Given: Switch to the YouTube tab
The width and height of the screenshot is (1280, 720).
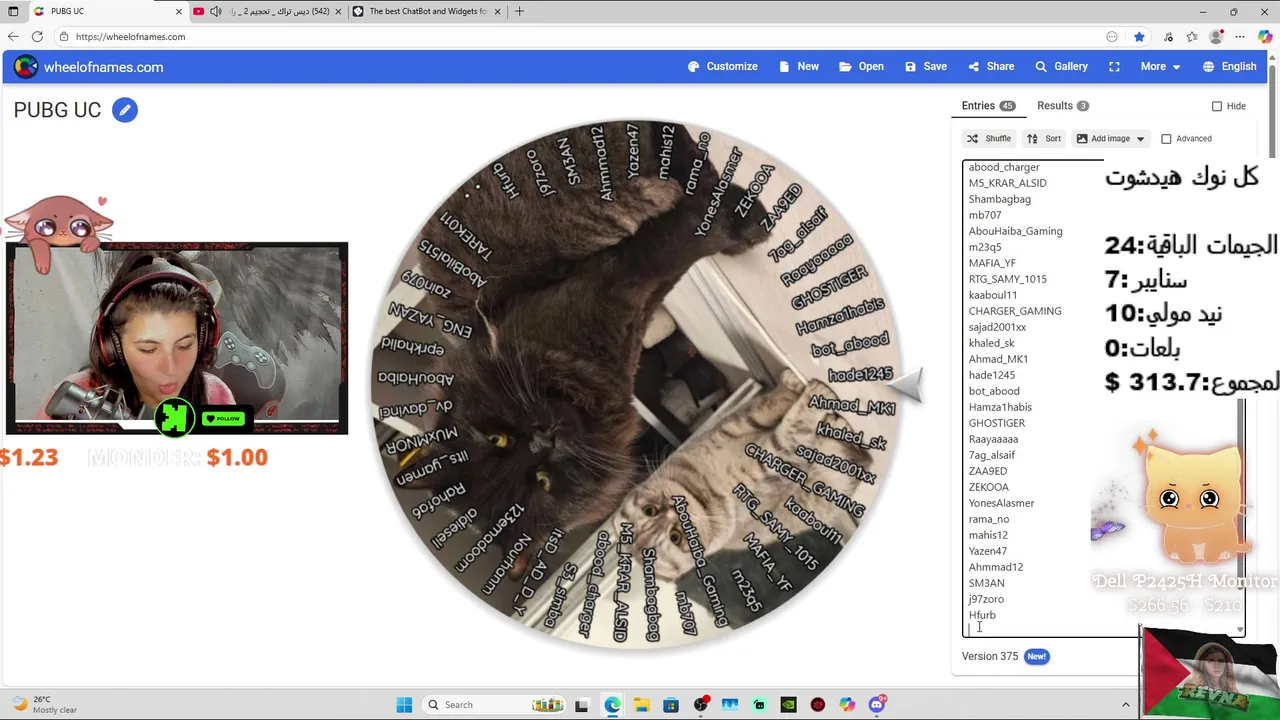Looking at the screenshot, I should (x=269, y=11).
